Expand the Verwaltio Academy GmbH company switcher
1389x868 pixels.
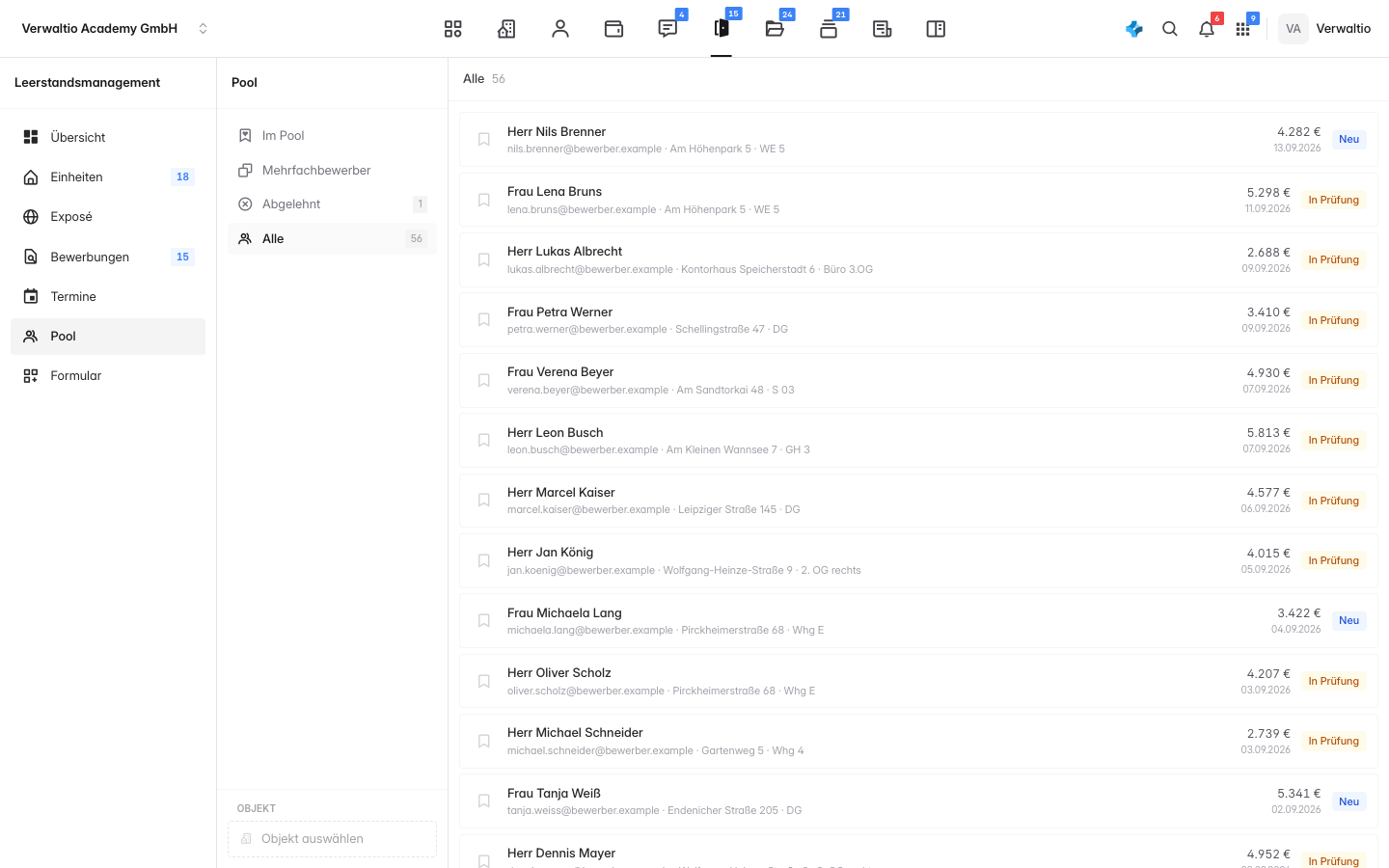coord(114,29)
